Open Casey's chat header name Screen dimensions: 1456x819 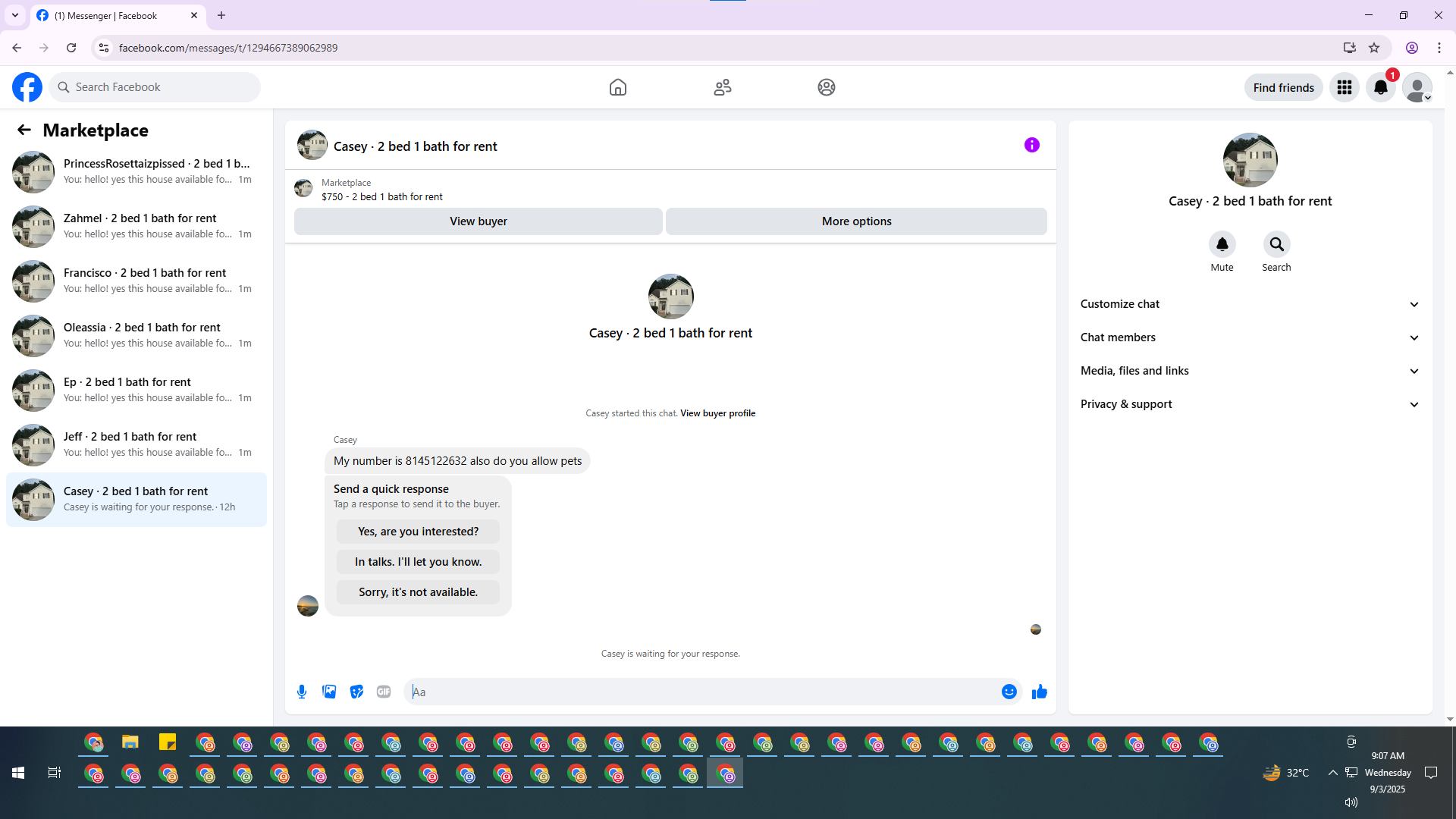[416, 146]
